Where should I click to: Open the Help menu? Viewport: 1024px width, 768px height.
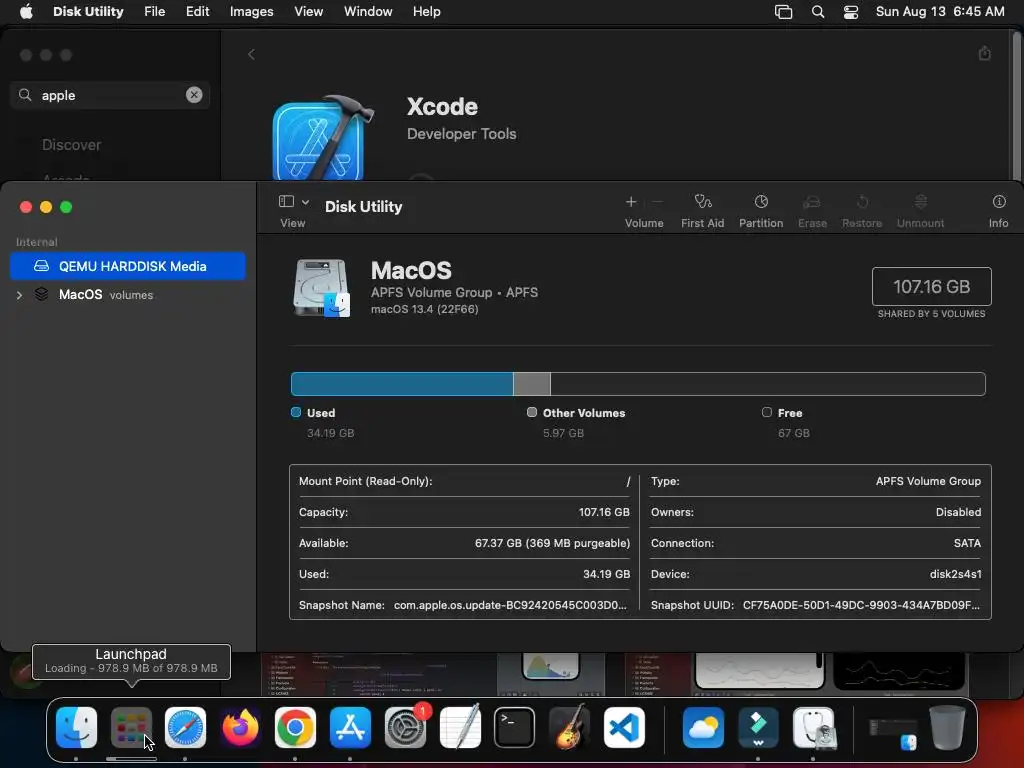pyautogui.click(x=426, y=12)
